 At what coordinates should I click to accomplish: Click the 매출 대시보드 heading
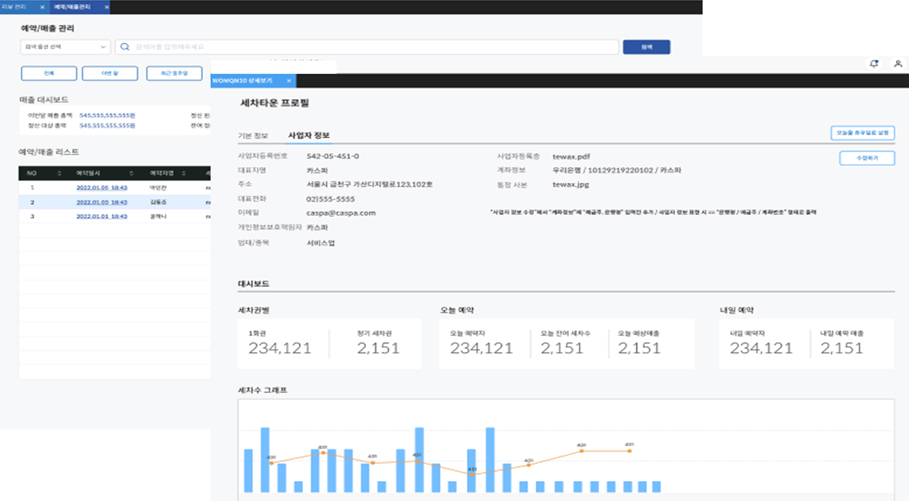pyautogui.click(x=43, y=100)
